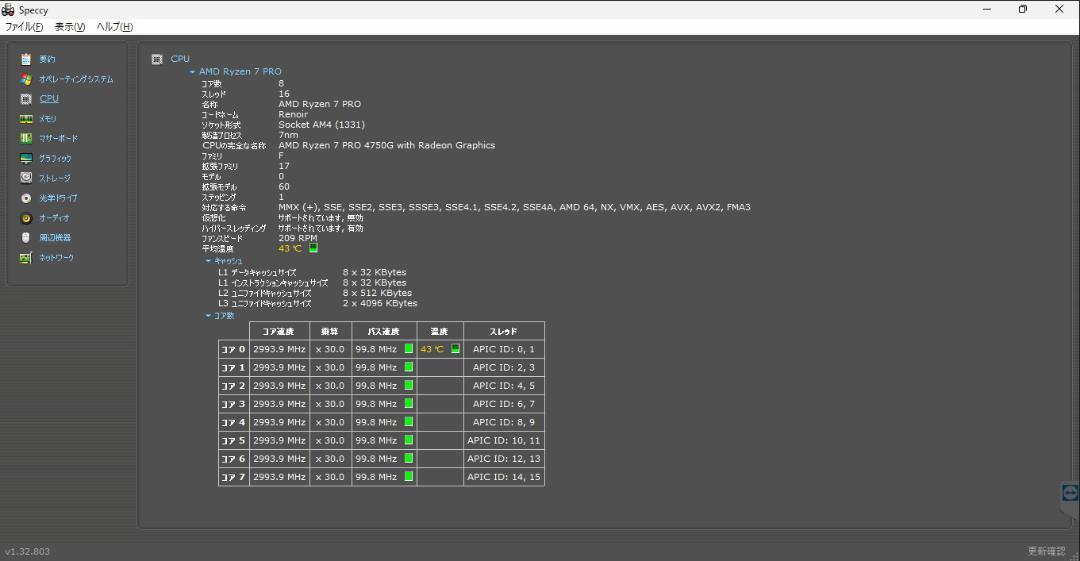Click the スレッド column header
Viewport: 1080px width, 561px height.
pyautogui.click(x=503, y=332)
